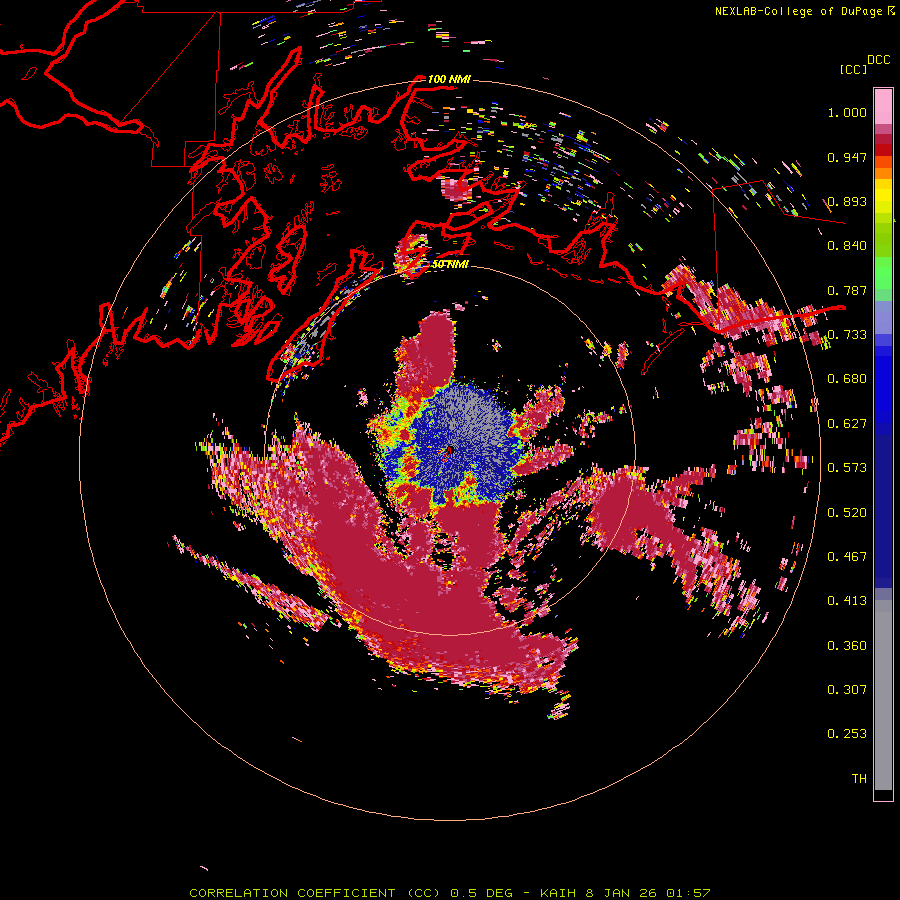The height and width of the screenshot is (900, 900).
Task: Select the 0.573 scale value
Action: click(847, 468)
